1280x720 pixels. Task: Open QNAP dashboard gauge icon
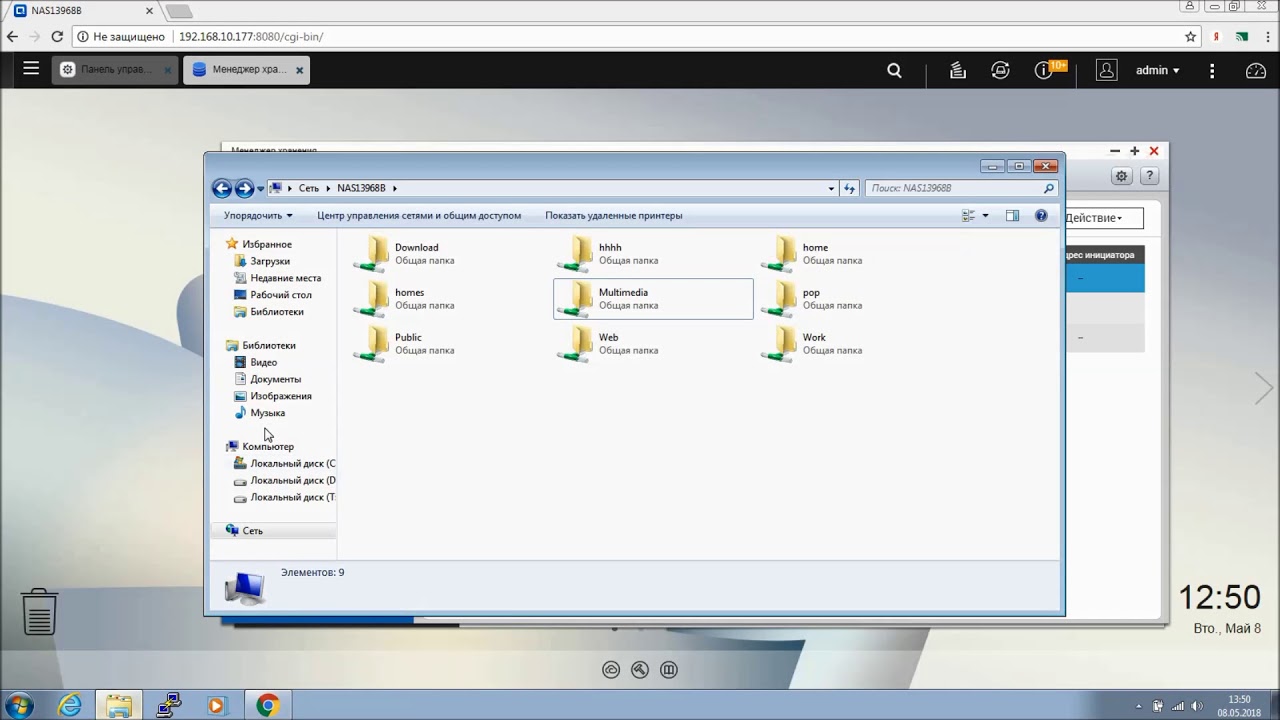click(x=1256, y=70)
